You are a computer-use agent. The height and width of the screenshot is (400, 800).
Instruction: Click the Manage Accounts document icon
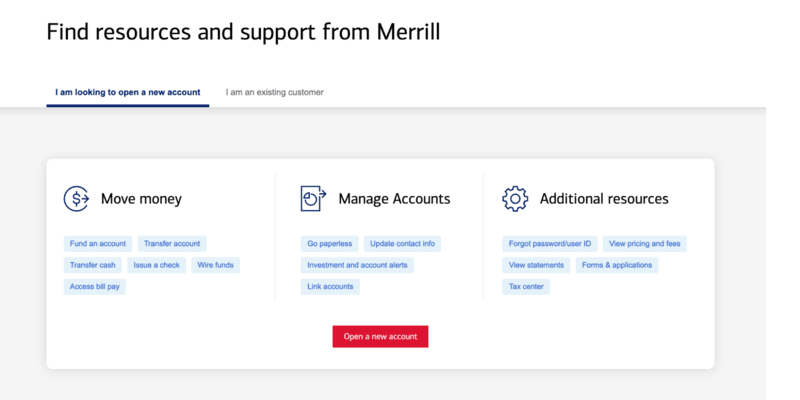point(313,198)
